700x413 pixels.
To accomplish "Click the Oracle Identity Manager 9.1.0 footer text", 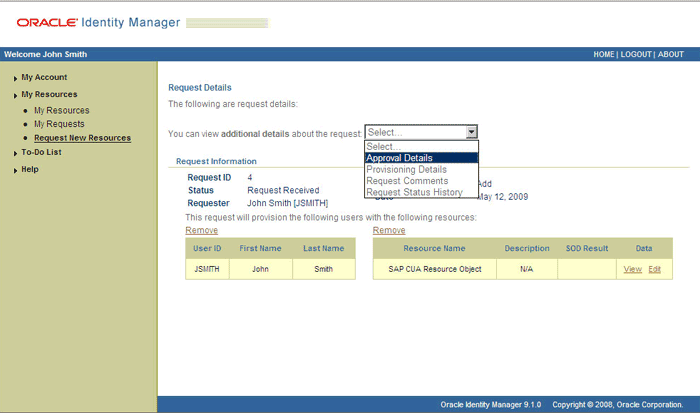I will [x=491, y=405].
